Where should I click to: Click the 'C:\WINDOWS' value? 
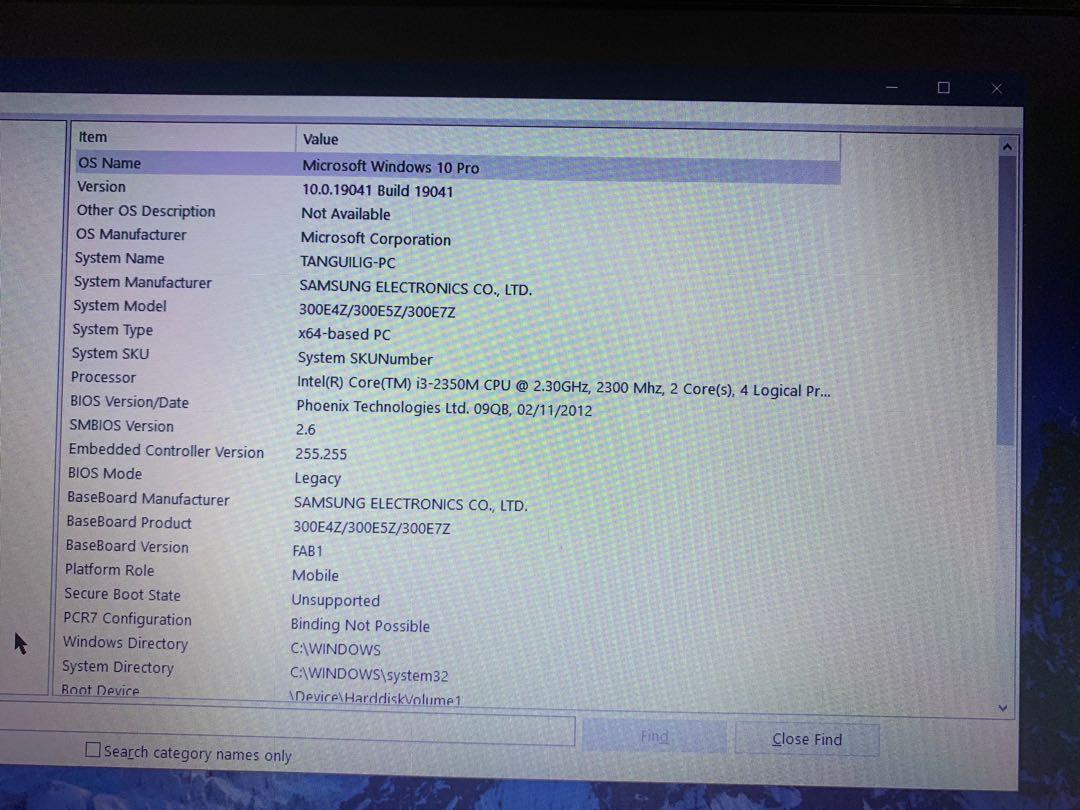335,650
